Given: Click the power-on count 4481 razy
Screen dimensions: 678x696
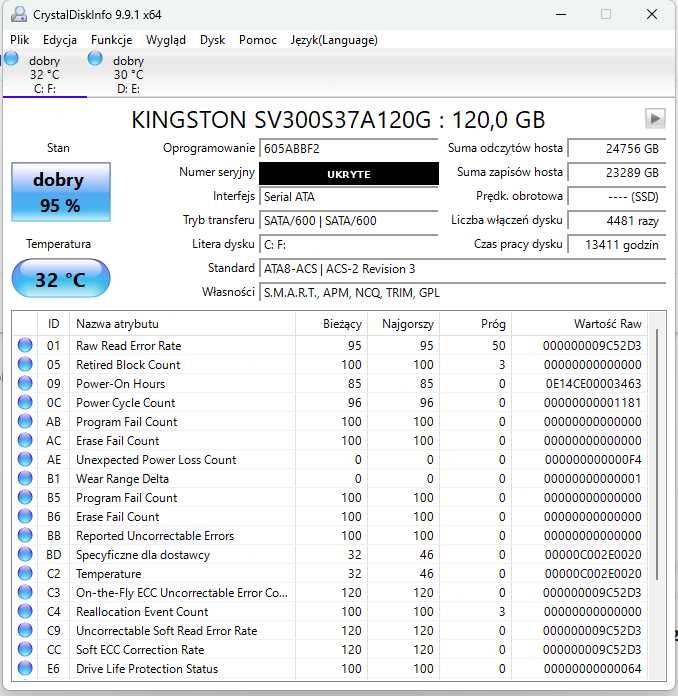Looking at the screenshot, I should 617,220.
